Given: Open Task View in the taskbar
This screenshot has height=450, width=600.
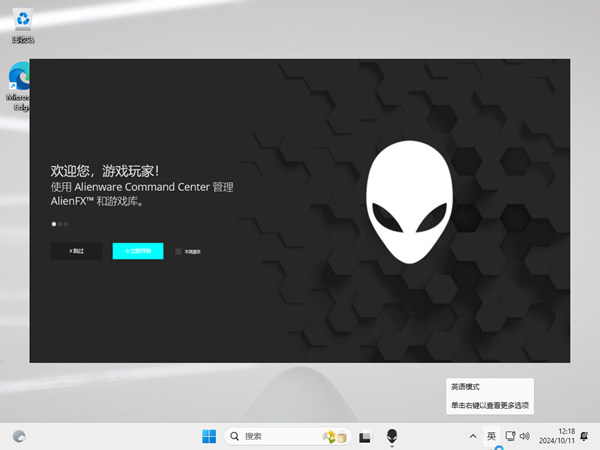Looking at the screenshot, I should (366, 436).
